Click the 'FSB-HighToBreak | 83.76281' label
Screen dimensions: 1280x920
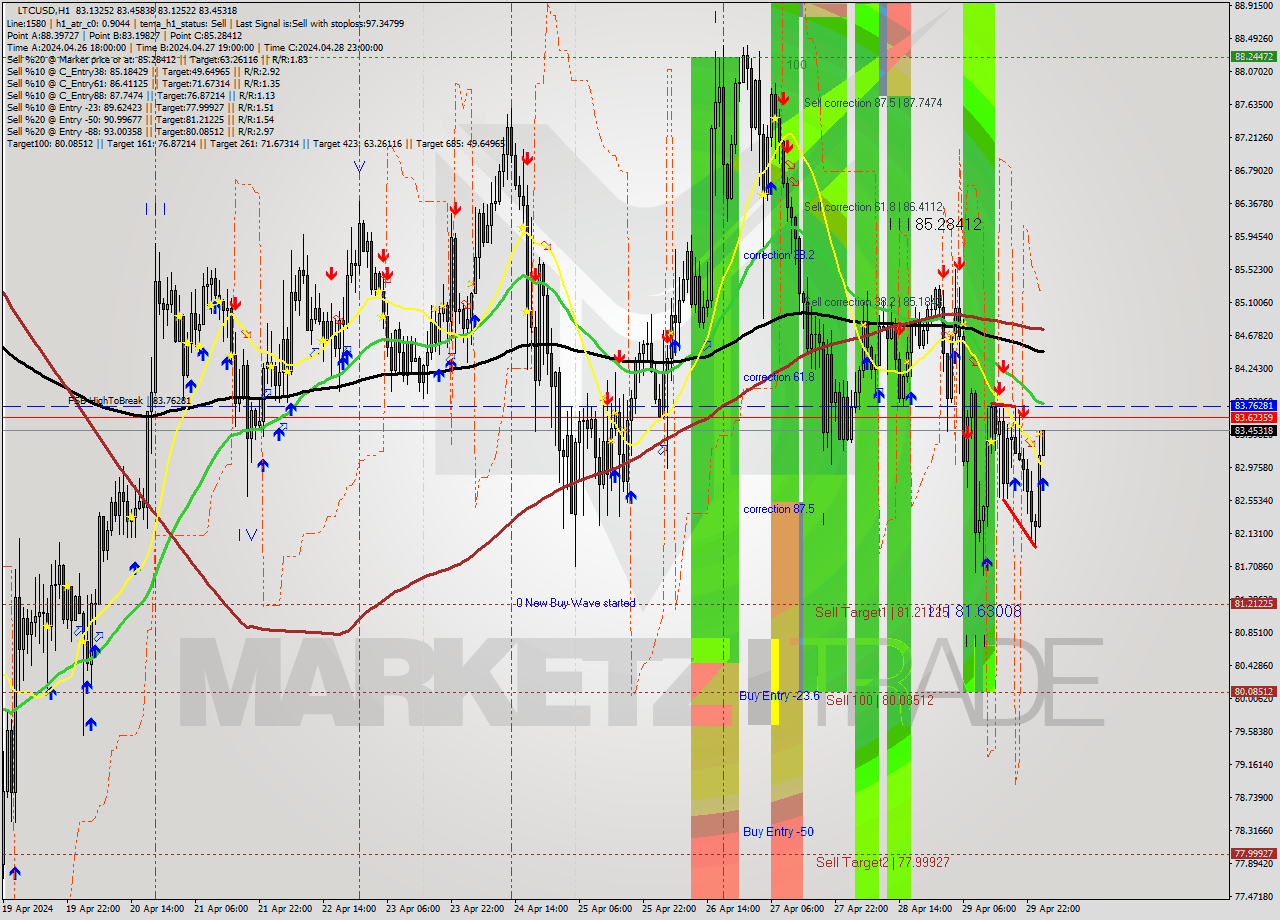pos(130,401)
